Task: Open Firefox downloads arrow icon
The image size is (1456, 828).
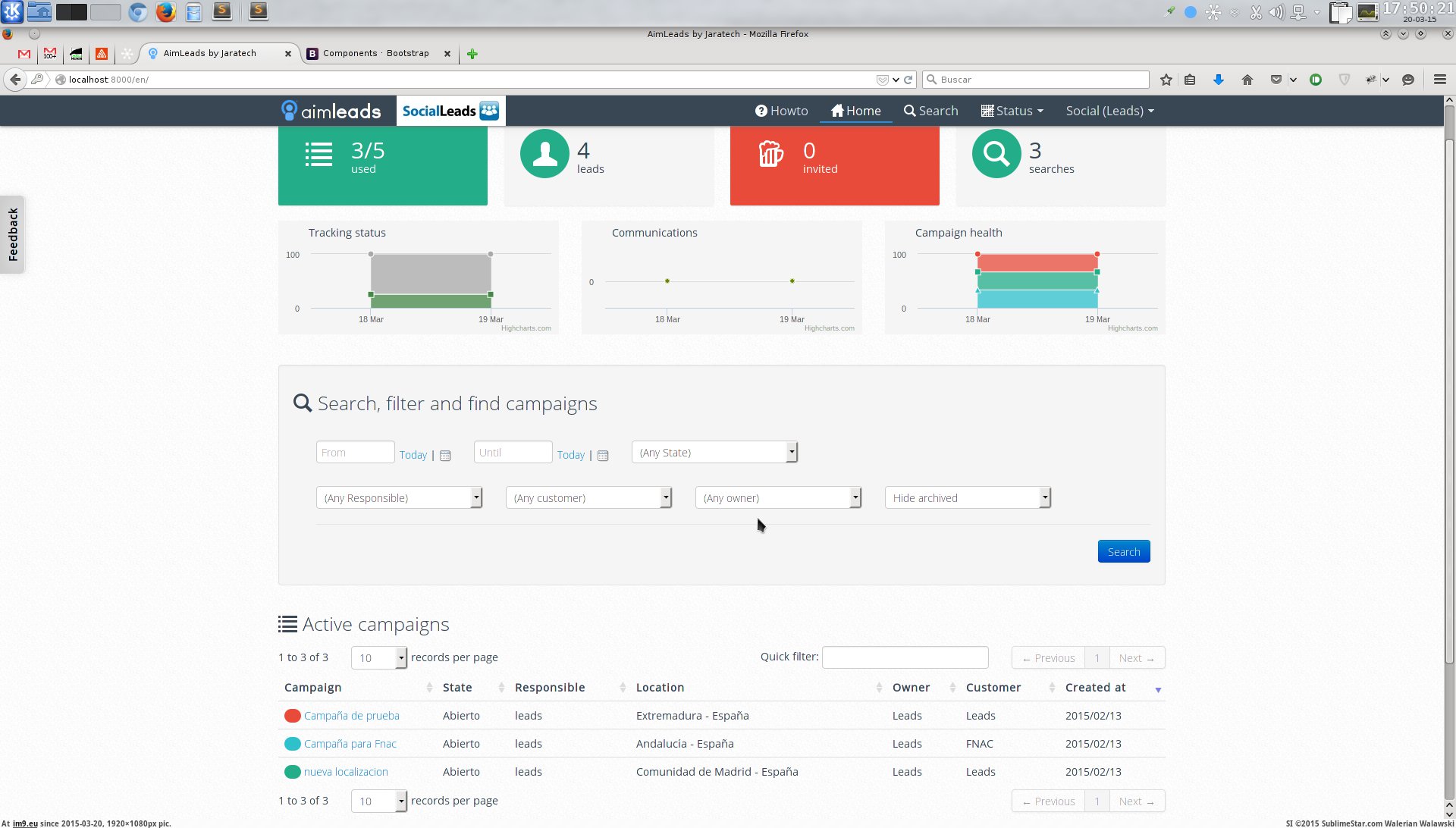Action: [1219, 80]
